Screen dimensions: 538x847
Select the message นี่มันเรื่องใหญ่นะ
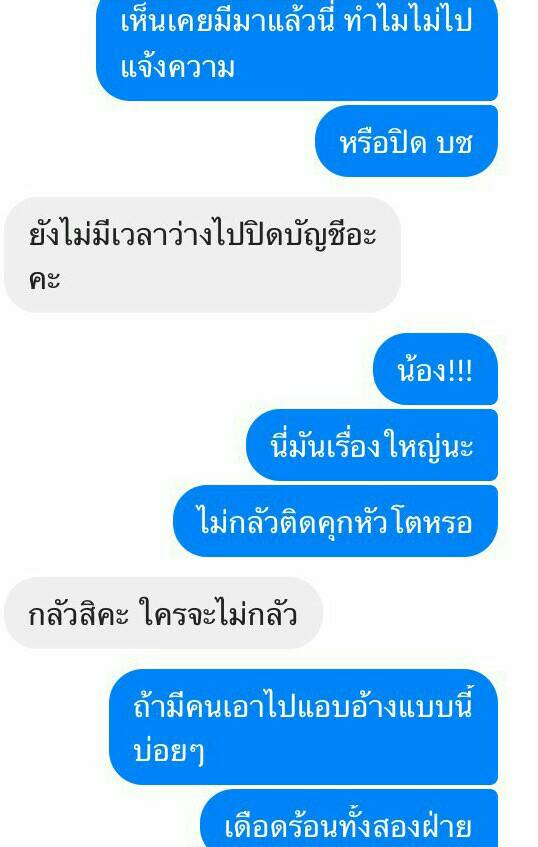coord(372,445)
